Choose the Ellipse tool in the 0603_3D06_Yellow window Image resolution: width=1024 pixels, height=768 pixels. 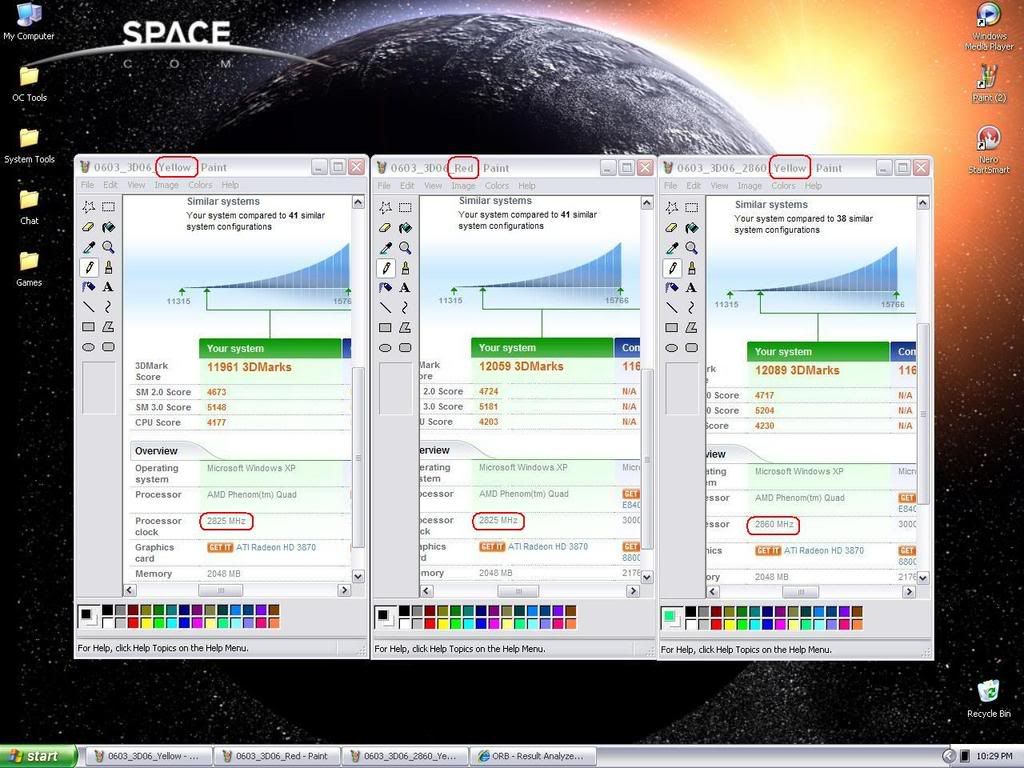coord(89,347)
